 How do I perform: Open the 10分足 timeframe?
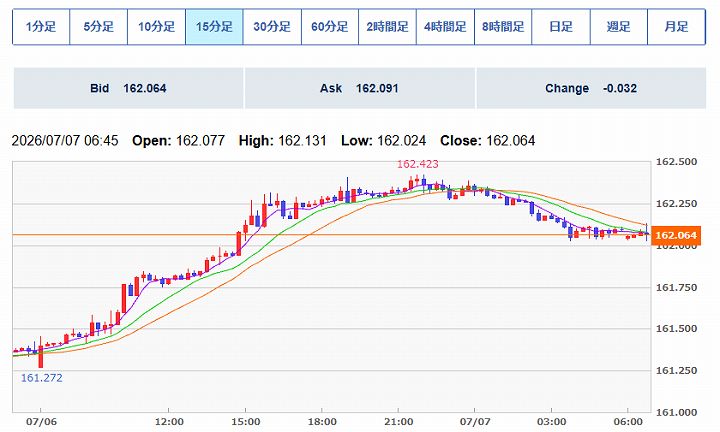click(156, 27)
